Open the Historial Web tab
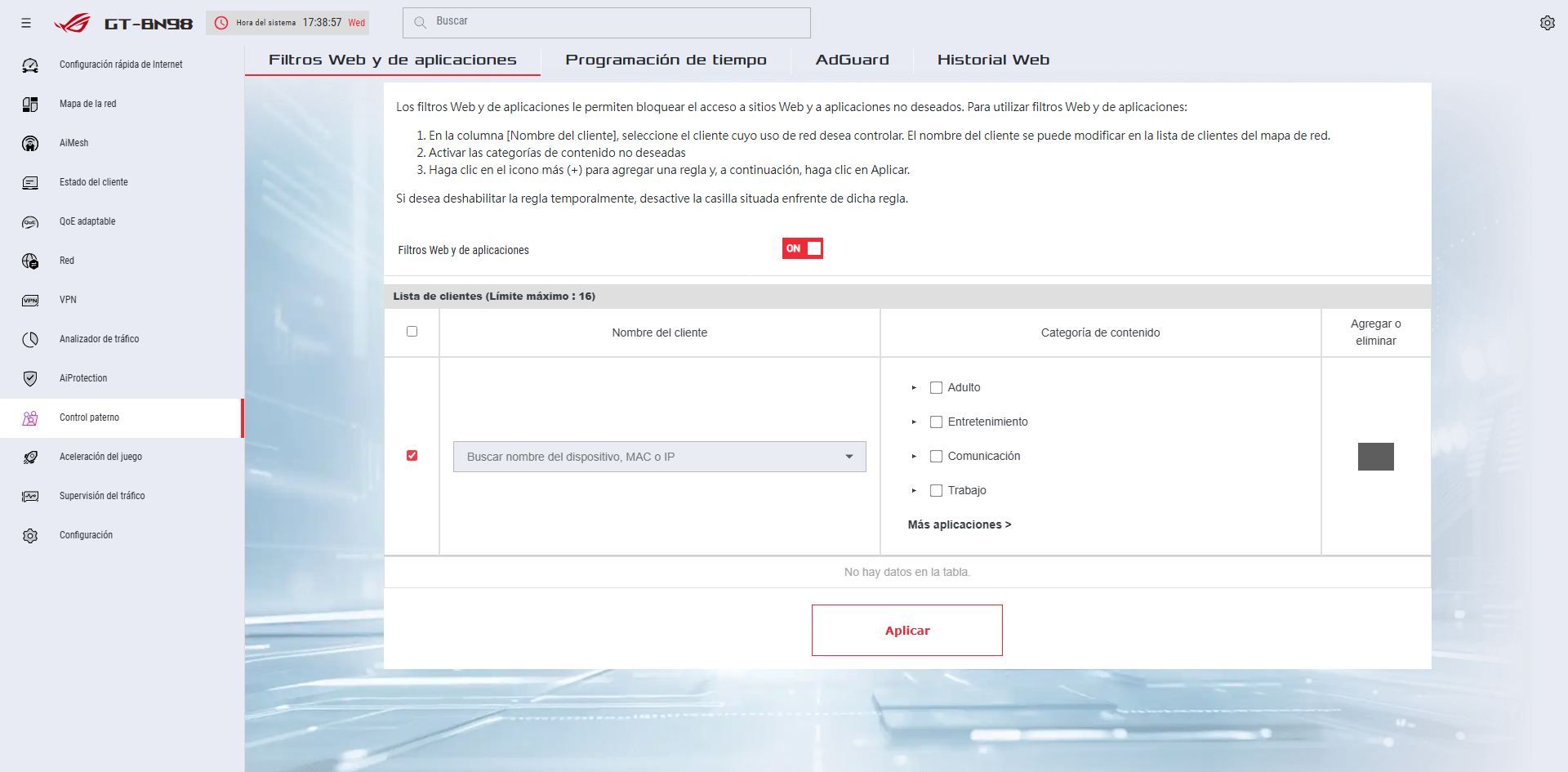Image resolution: width=1568 pixels, height=772 pixels. (x=993, y=60)
